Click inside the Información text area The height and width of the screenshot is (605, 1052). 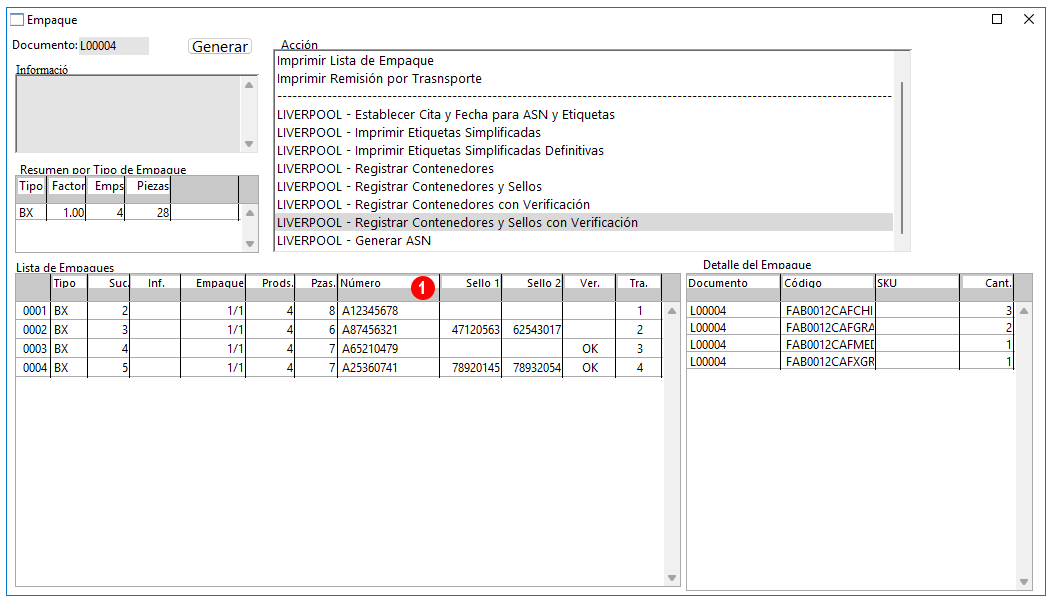(129, 114)
